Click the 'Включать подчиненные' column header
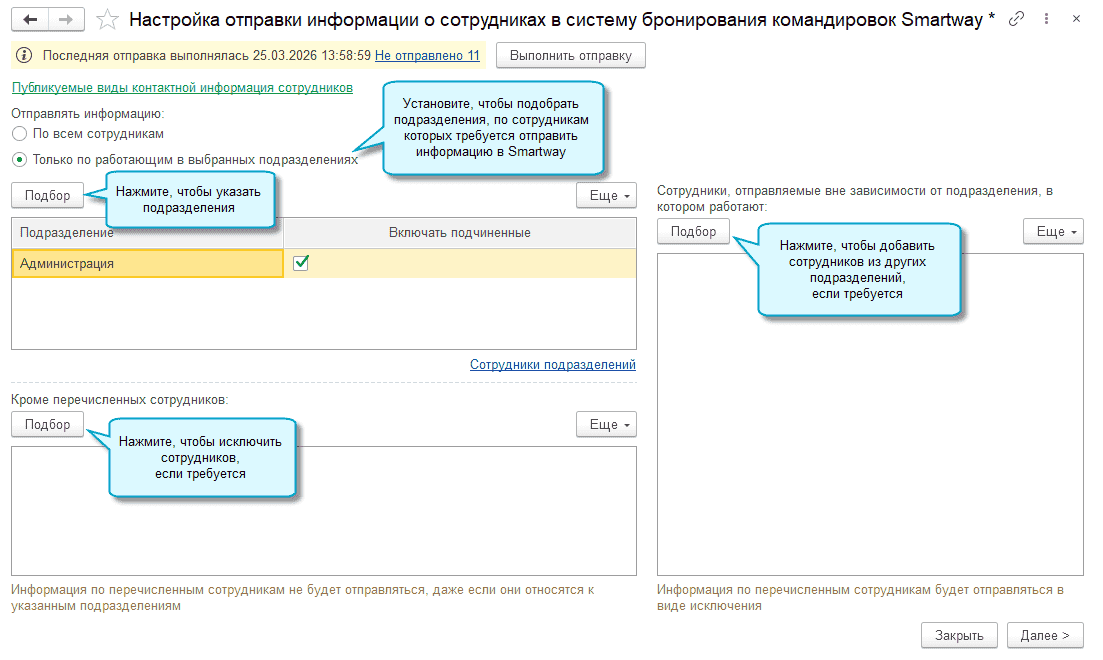This screenshot has width=1103, height=660. [x=460, y=233]
